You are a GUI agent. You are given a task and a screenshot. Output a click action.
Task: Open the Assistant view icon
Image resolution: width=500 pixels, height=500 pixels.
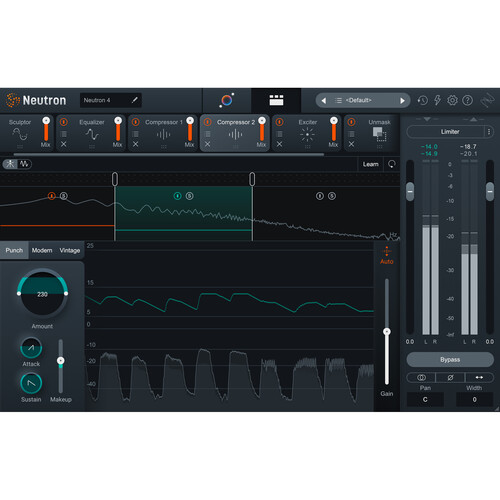click(x=227, y=100)
